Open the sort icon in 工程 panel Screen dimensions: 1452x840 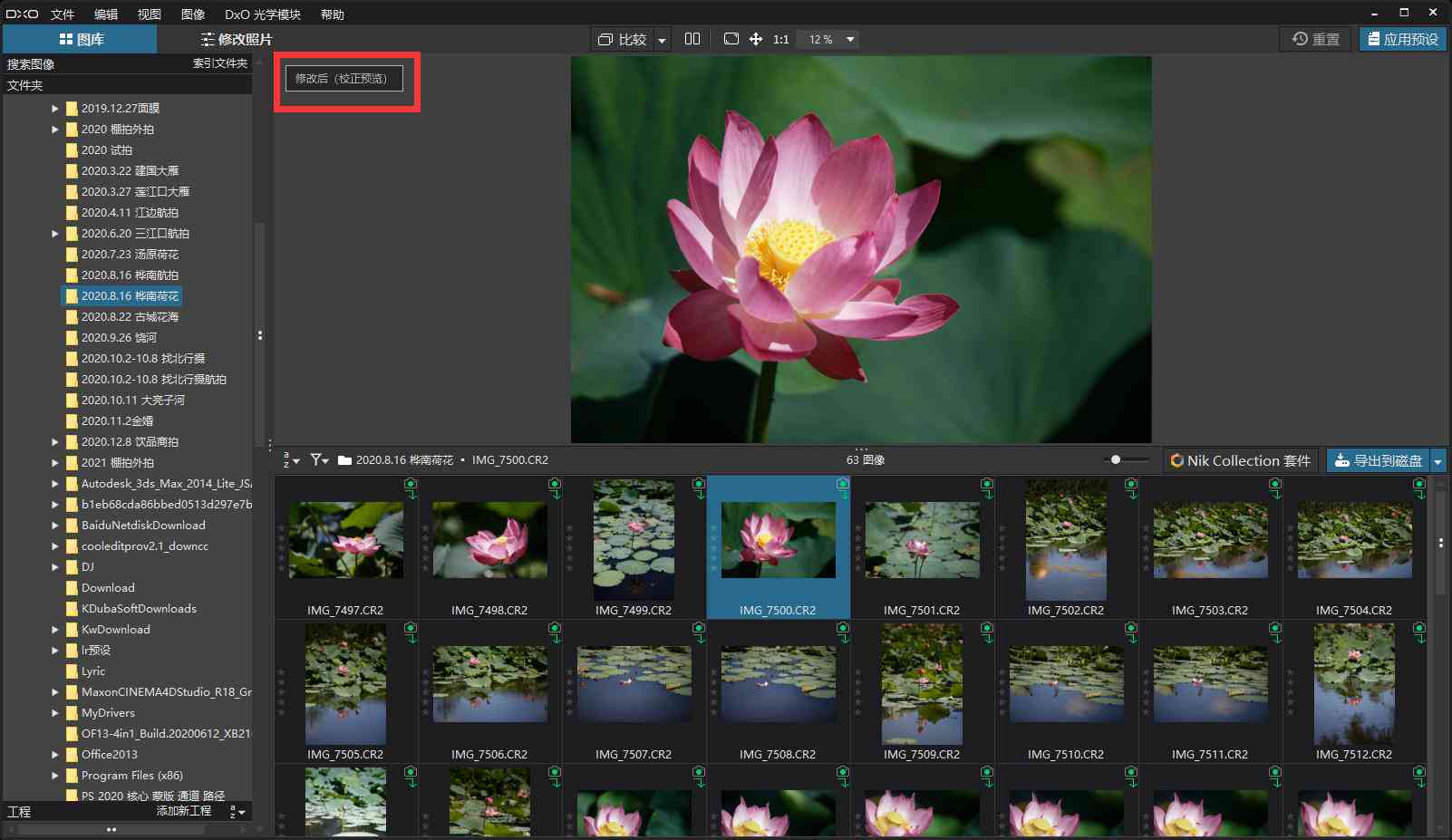237,812
